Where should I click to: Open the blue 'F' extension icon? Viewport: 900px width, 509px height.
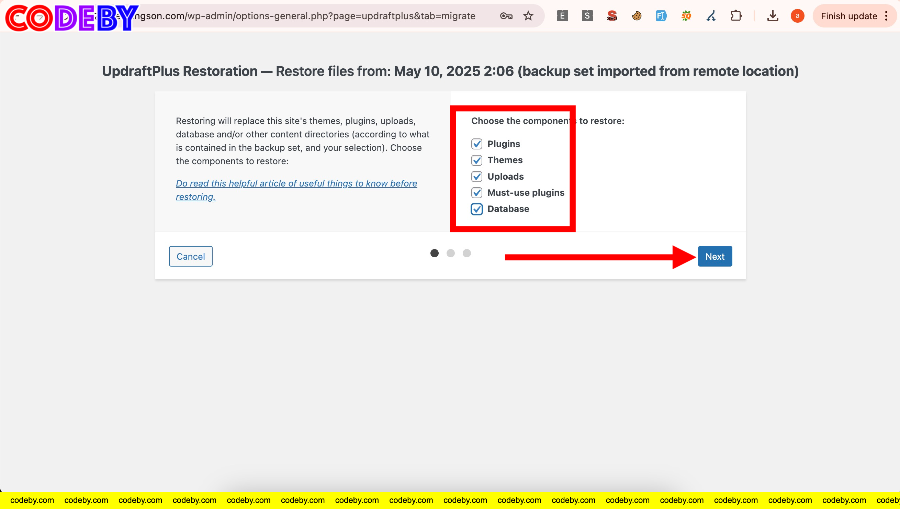(661, 16)
